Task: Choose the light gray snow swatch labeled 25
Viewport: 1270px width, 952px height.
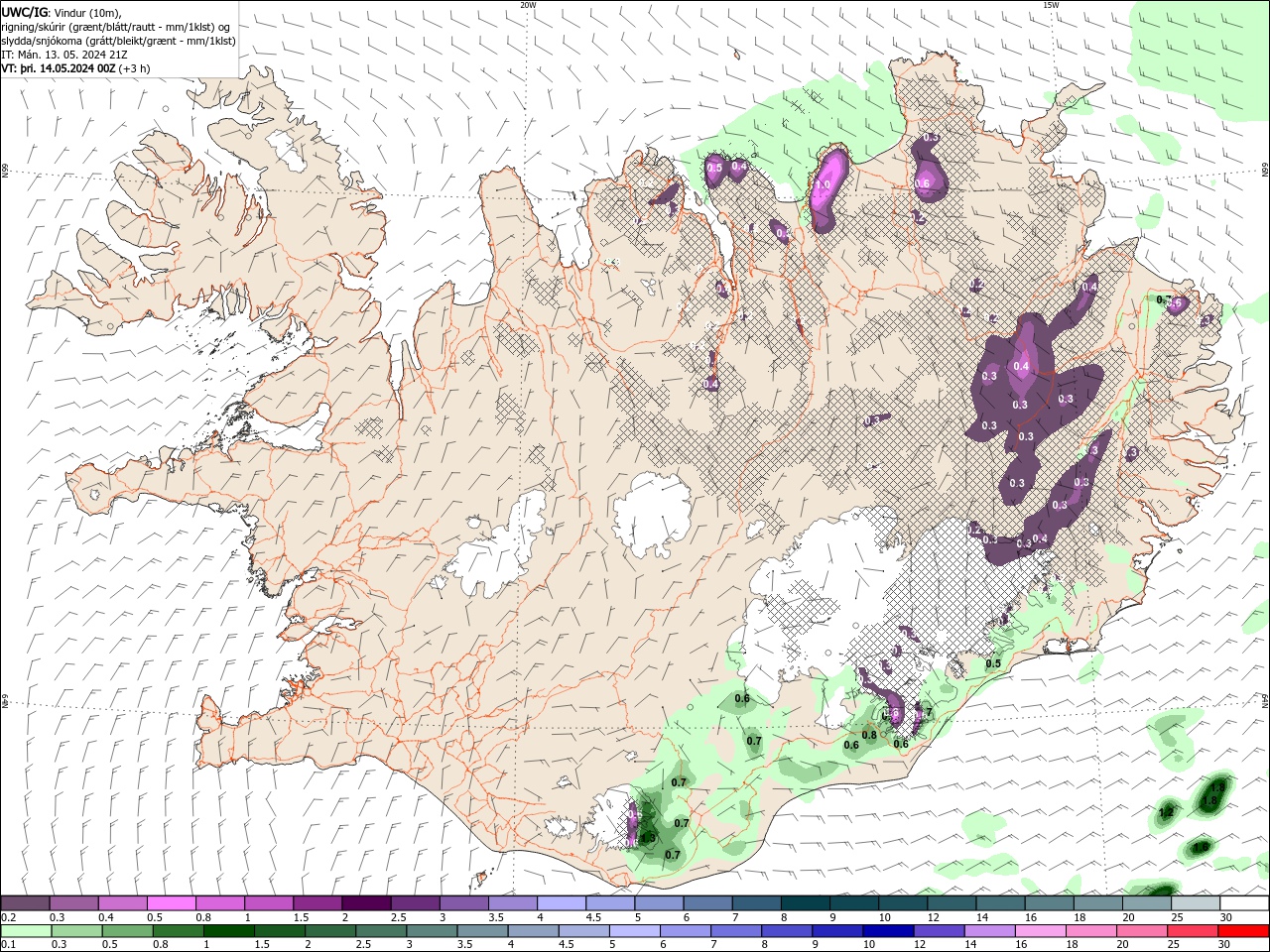Action: tap(1195, 903)
